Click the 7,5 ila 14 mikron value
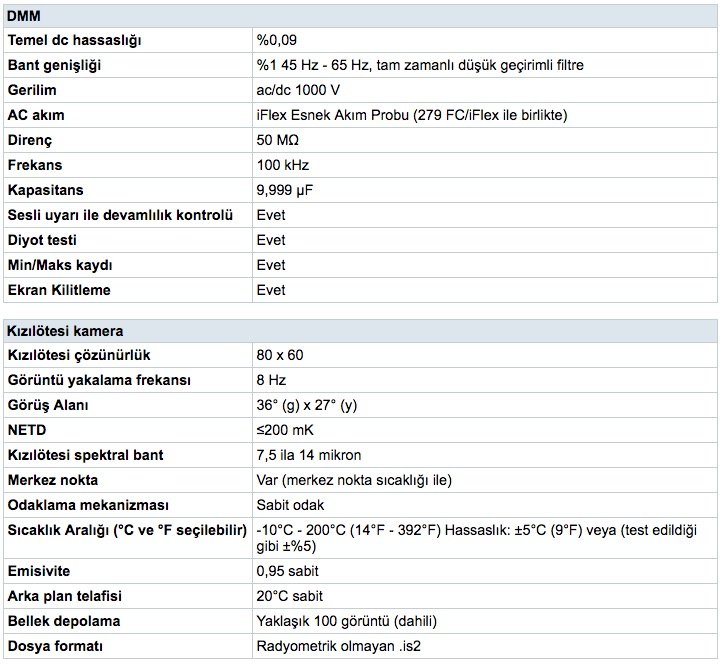Viewport: 723px width, 666px height. (308, 455)
